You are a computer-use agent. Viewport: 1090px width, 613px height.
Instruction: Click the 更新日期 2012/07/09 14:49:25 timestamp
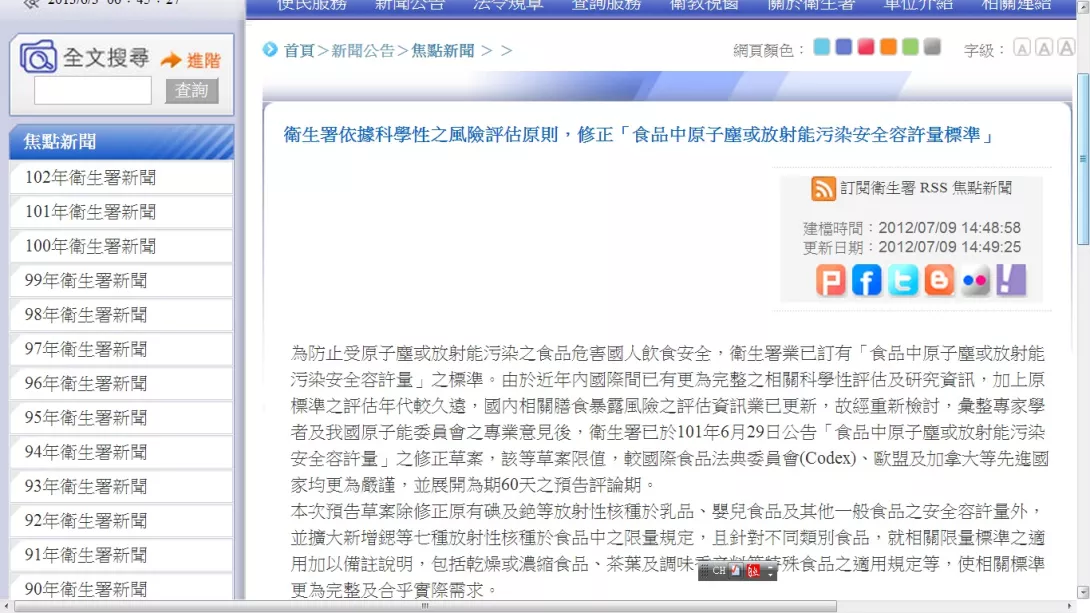[912, 247]
